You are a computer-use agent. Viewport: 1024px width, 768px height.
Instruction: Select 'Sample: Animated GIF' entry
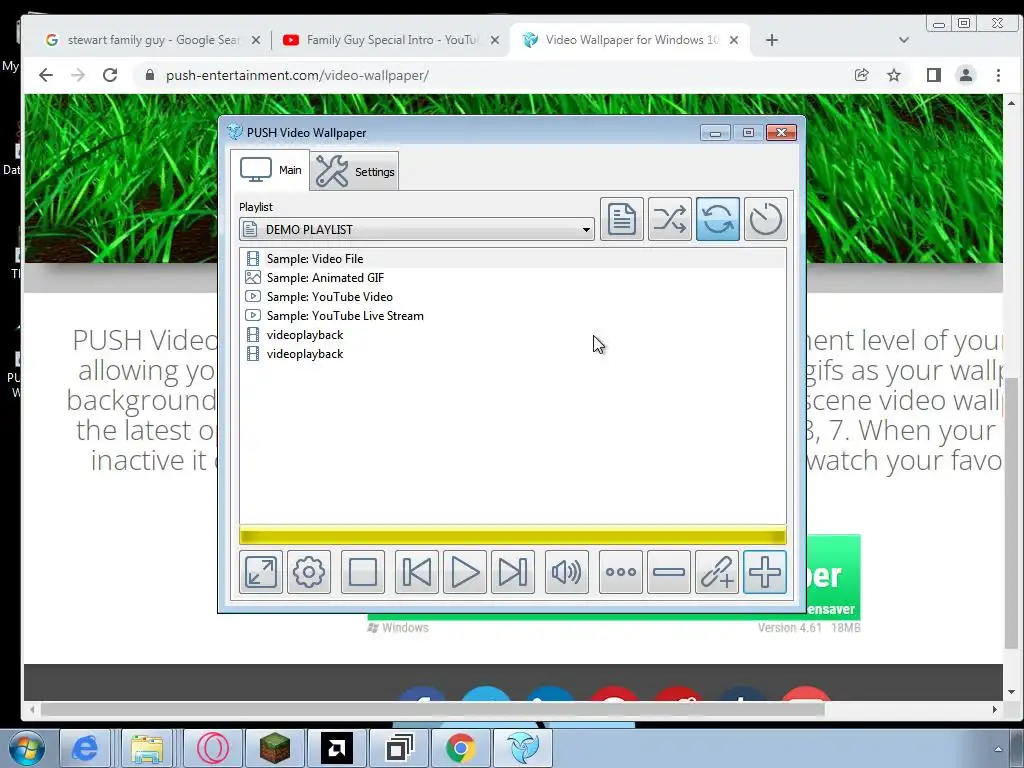(513, 278)
